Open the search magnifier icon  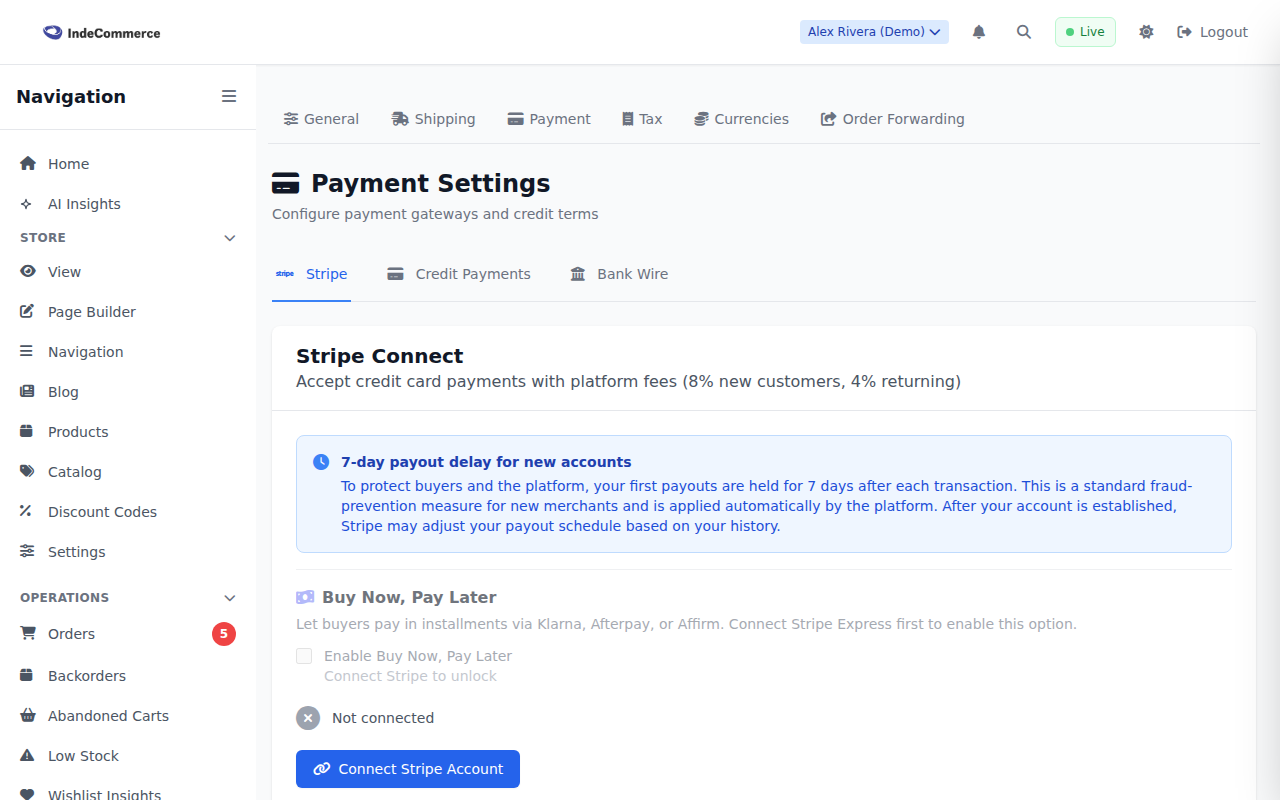tap(1024, 32)
